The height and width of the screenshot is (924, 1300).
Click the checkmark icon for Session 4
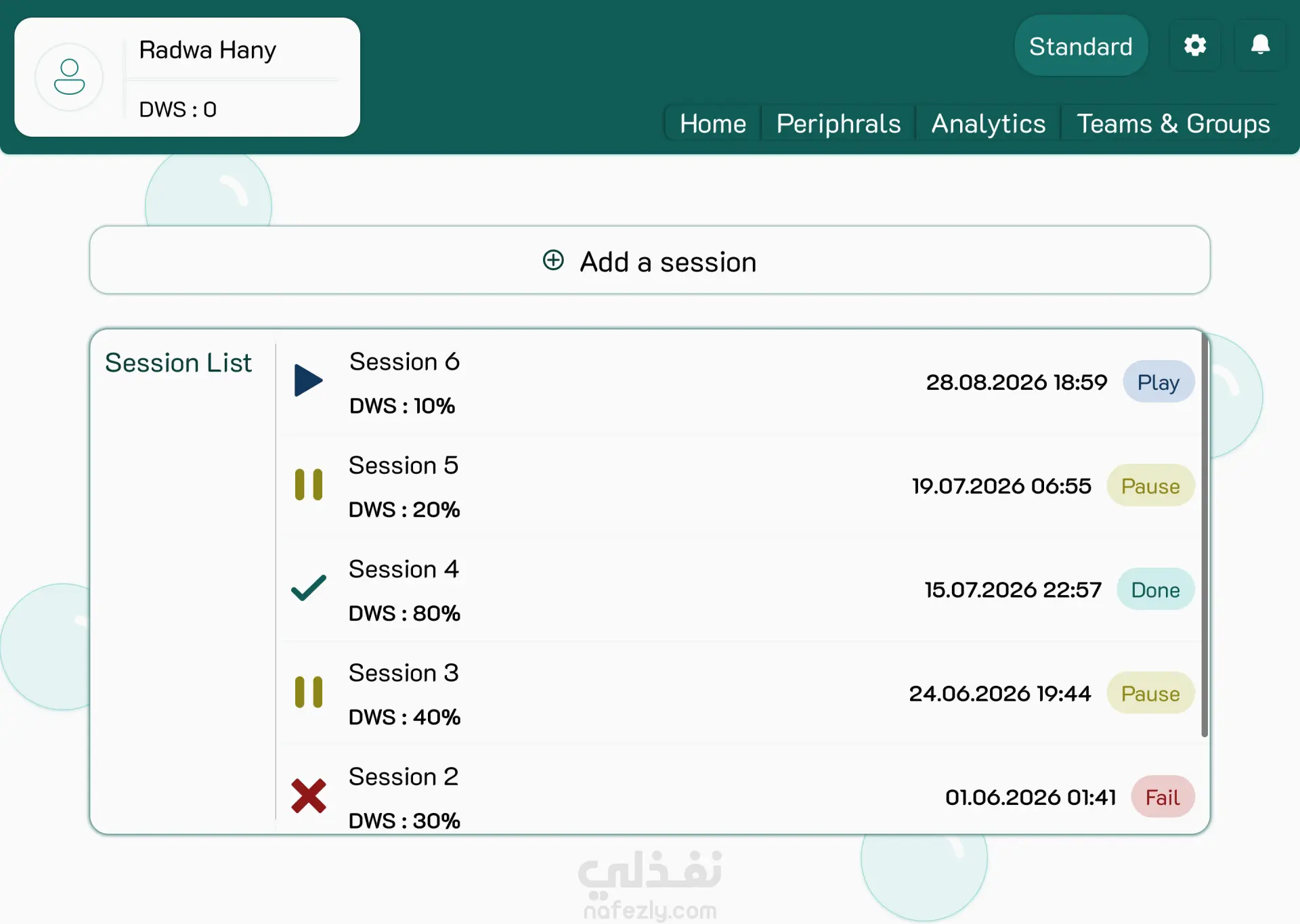[x=309, y=588]
